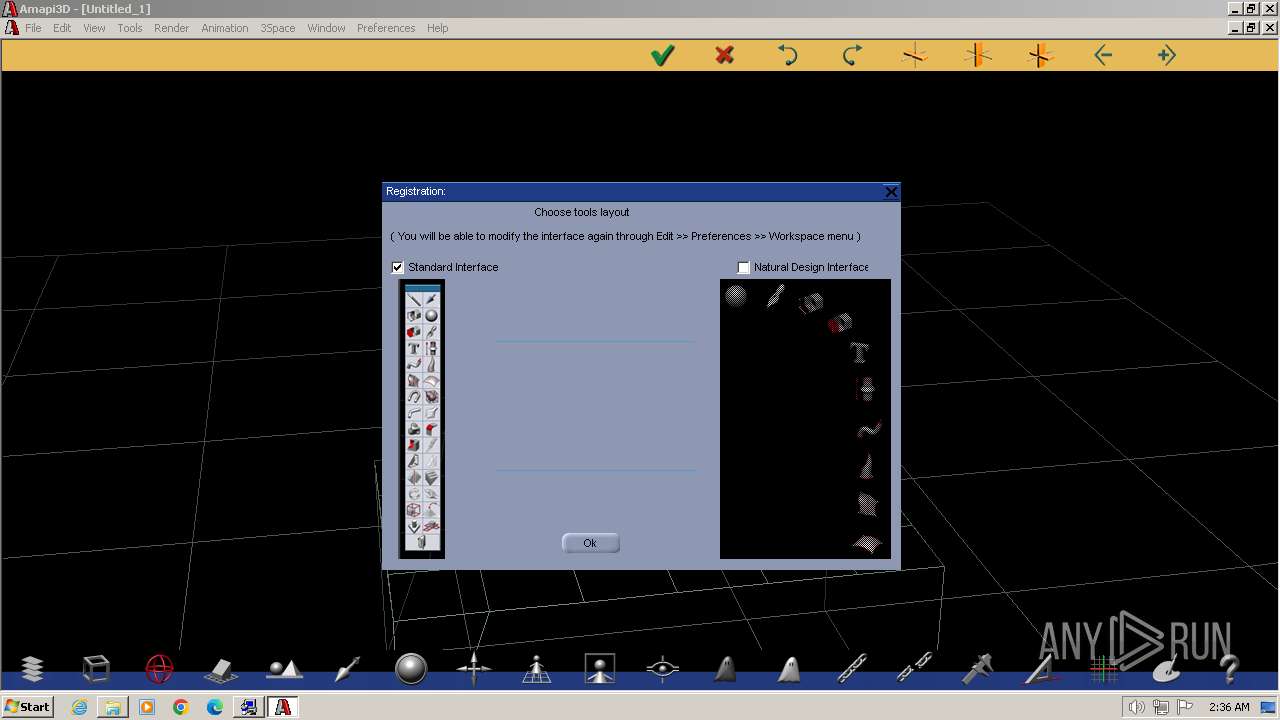Click the dark ghost hide icon

click(726, 668)
